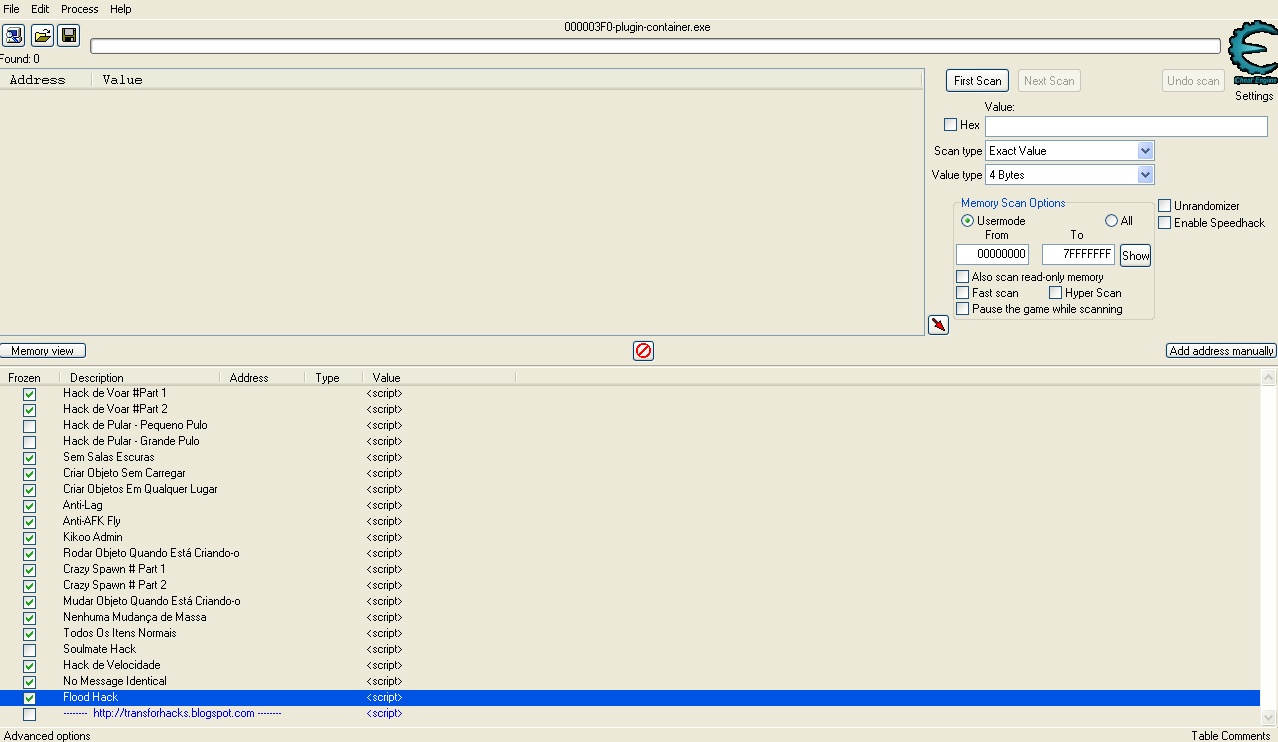Uncheck the Flood Hack checkbox
The height and width of the screenshot is (742, 1278).
coord(29,698)
